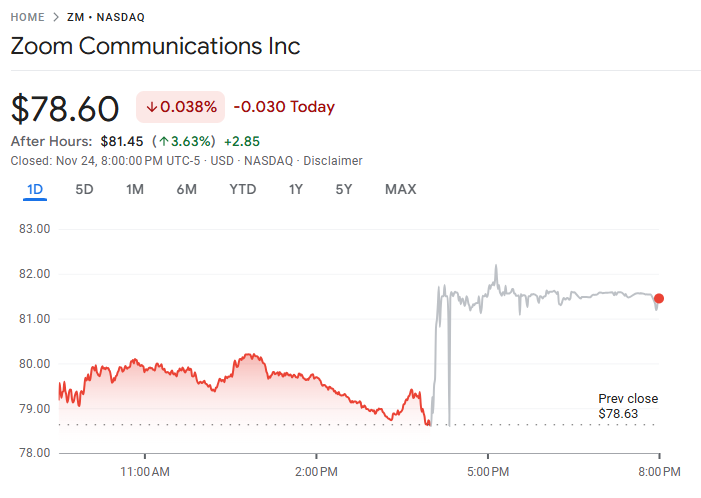Screen dimensions: 701x498
Task: Click the breadcrumb chevron arrow icon
Action: (x=57, y=17)
